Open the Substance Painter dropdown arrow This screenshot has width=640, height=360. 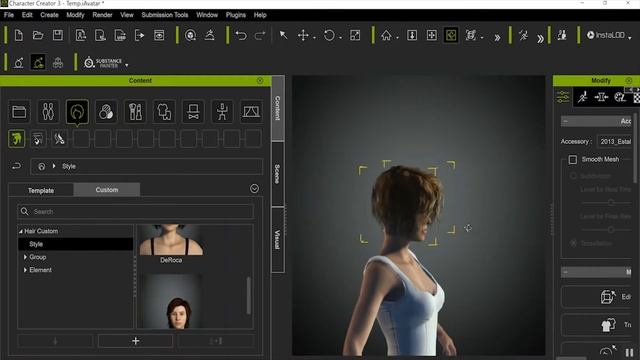click(x=127, y=65)
